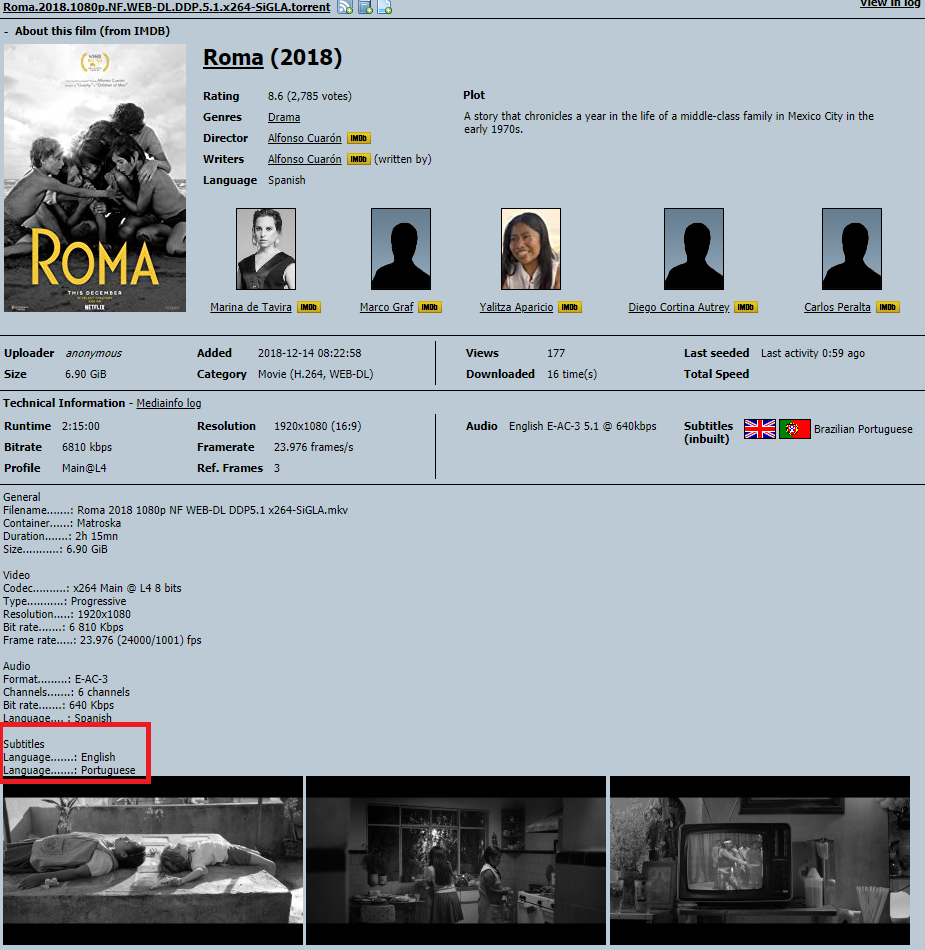Open Diego Cortina Autrey's name link
925x950 pixels.
(x=679, y=307)
